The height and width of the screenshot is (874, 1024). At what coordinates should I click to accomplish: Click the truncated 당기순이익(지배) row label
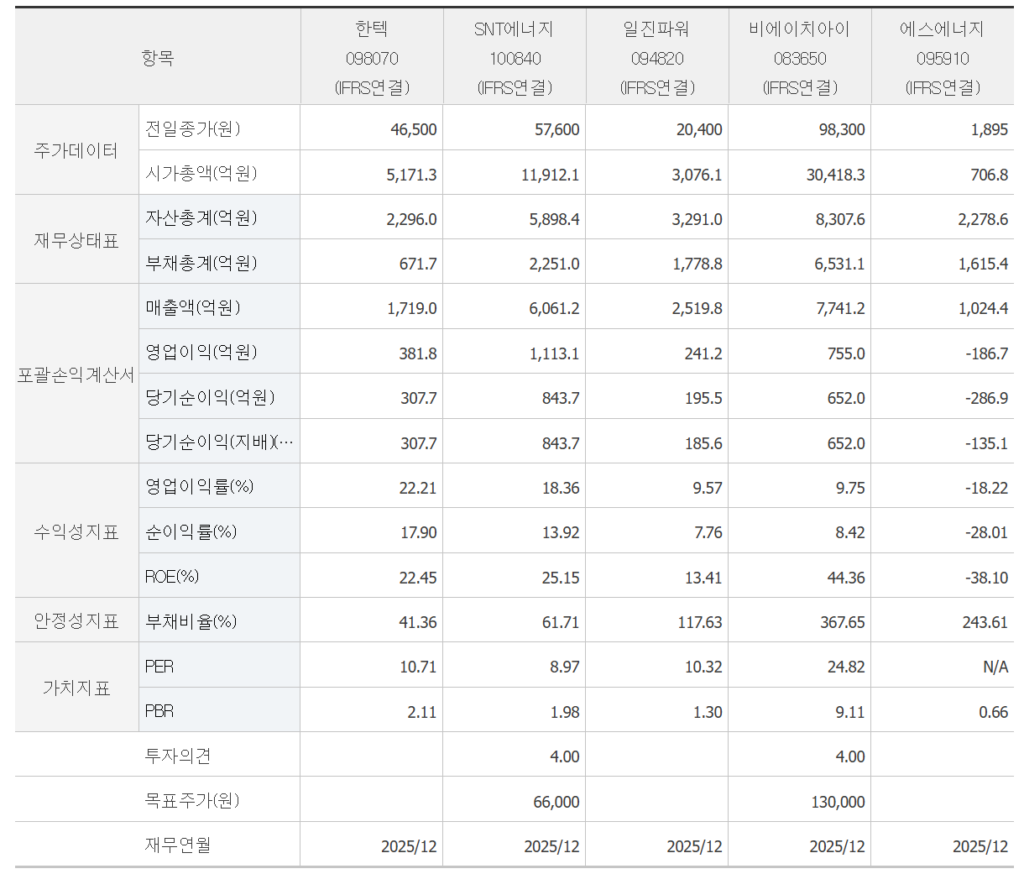coord(219,442)
